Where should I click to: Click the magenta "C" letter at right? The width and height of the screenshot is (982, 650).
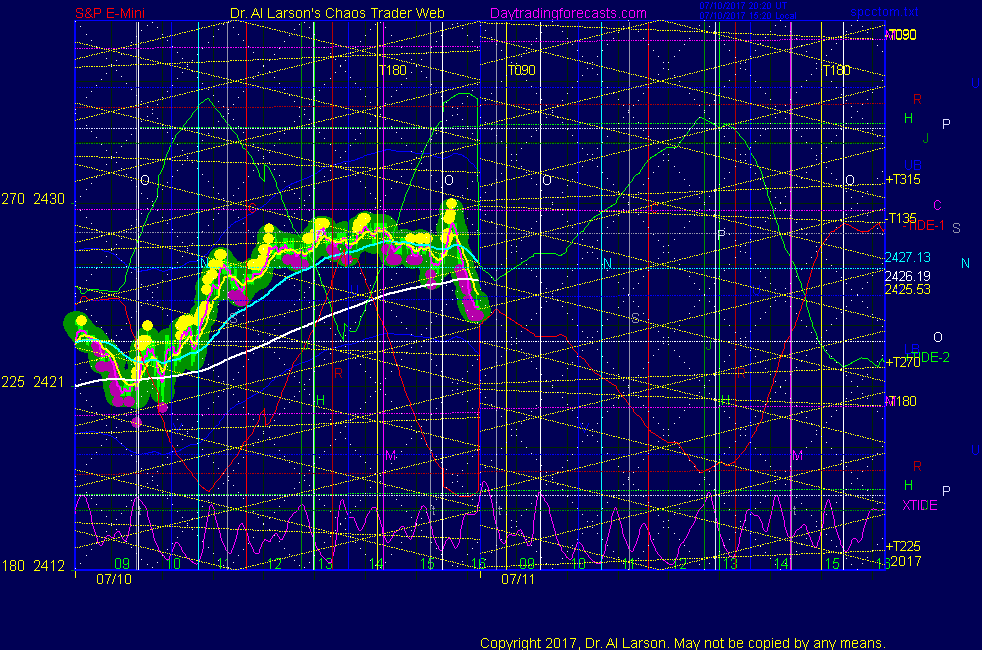pyautogui.click(x=938, y=205)
